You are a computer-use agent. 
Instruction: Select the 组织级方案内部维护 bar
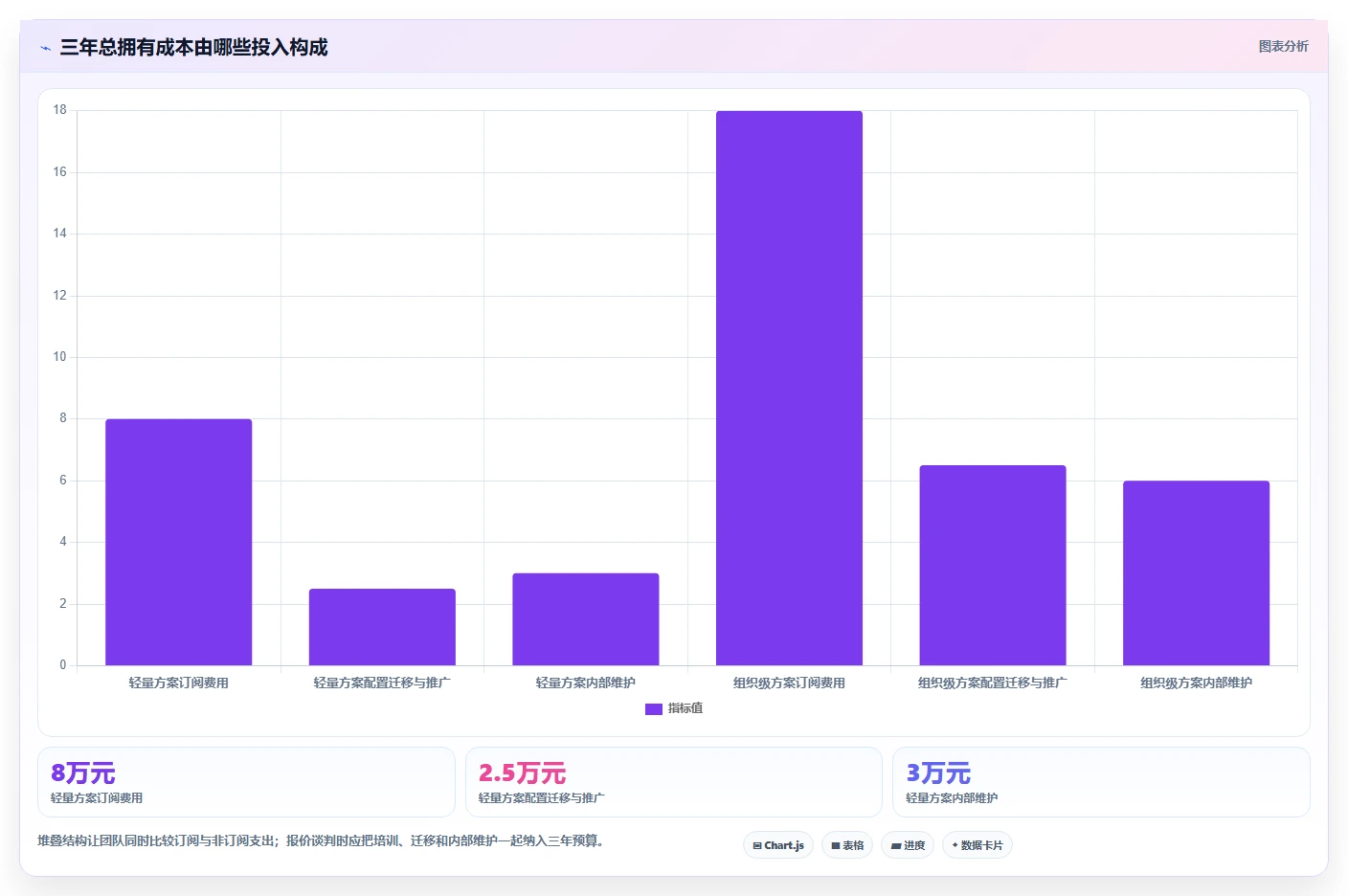point(1196,572)
